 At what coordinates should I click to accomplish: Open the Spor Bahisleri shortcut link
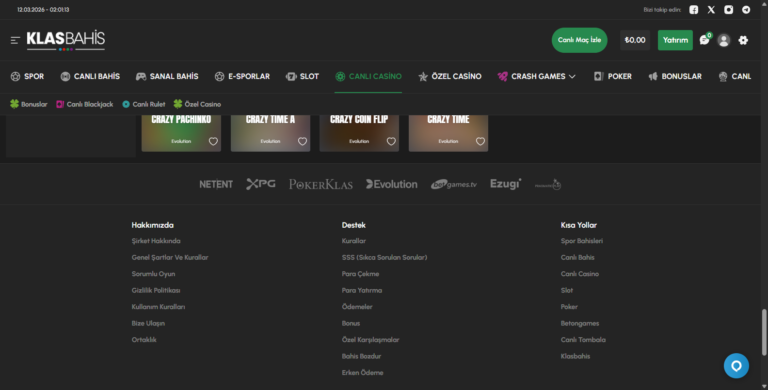(x=582, y=241)
